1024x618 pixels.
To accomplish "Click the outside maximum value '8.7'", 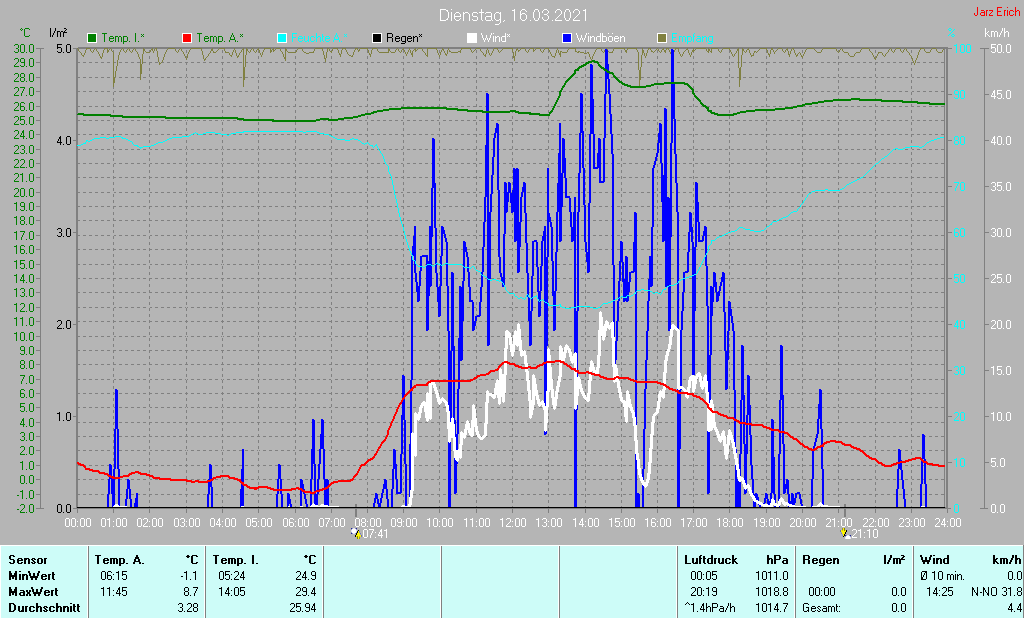I will pos(189,592).
